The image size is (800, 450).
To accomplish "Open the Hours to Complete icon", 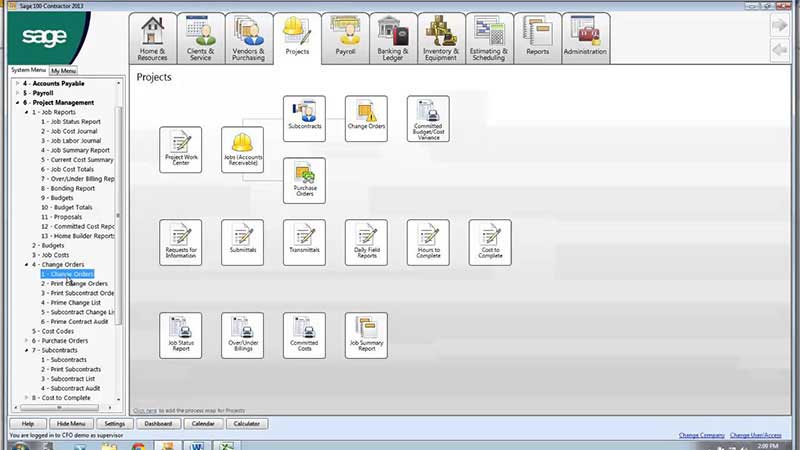I will pos(428,243).
